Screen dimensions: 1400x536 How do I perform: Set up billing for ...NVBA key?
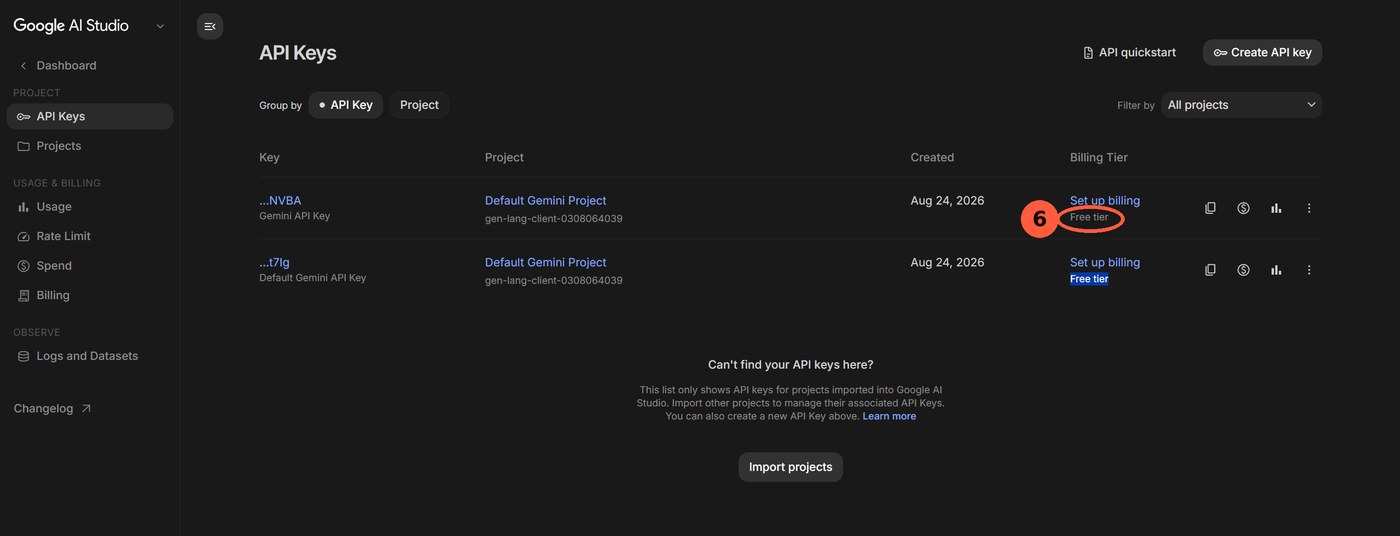1104,200
